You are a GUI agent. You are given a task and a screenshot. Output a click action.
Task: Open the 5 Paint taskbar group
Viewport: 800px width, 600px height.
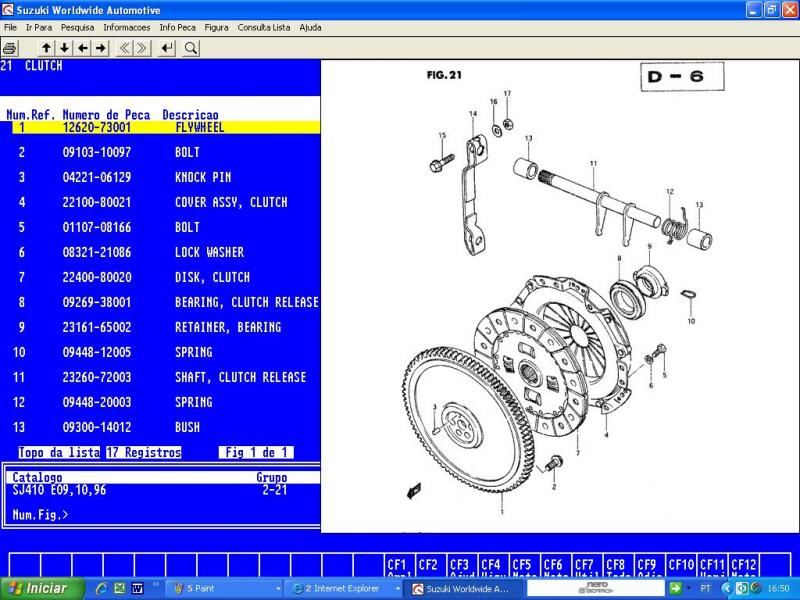click(226, 588)
